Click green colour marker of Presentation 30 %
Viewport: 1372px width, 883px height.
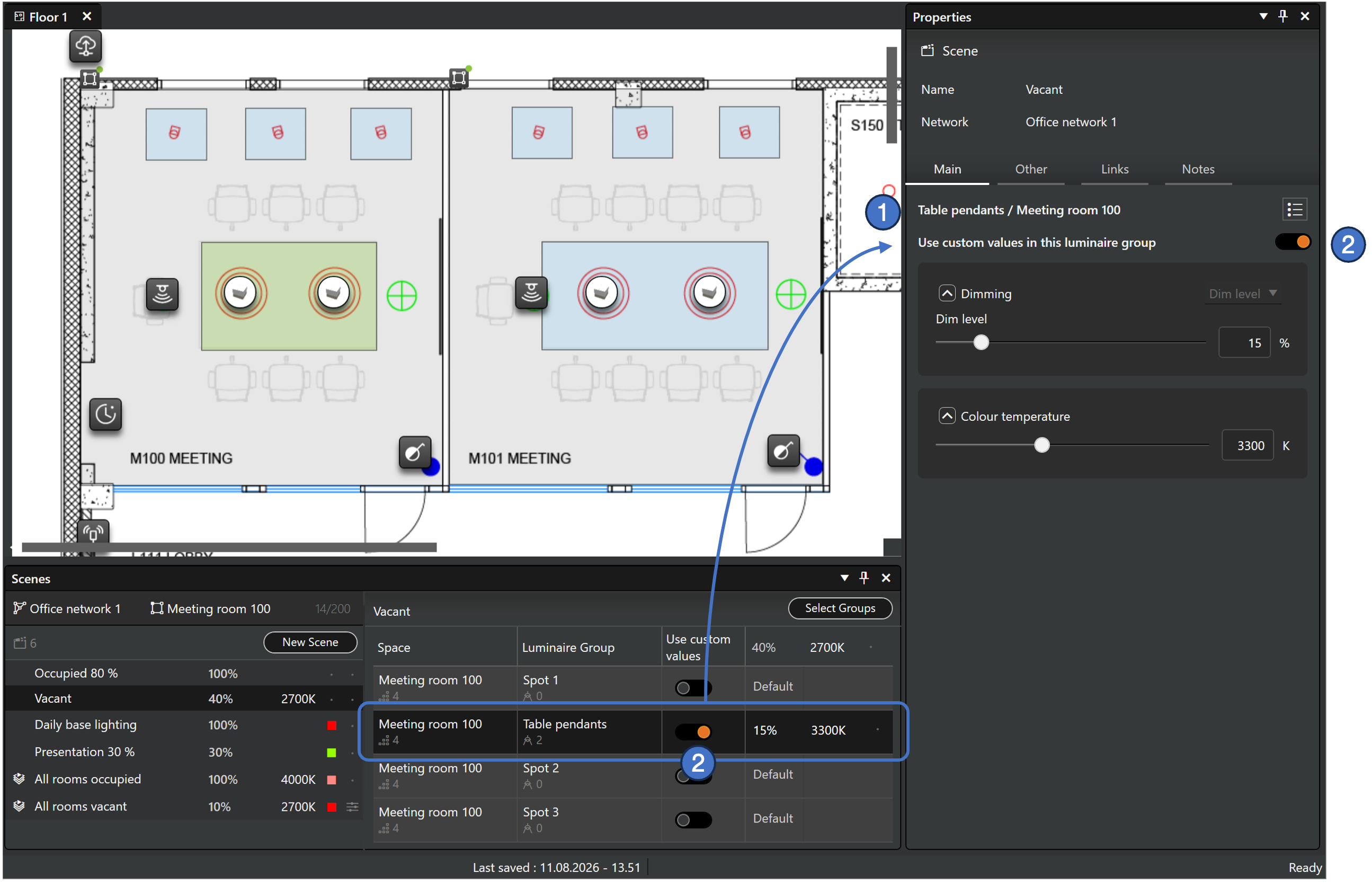coord(332,753)
